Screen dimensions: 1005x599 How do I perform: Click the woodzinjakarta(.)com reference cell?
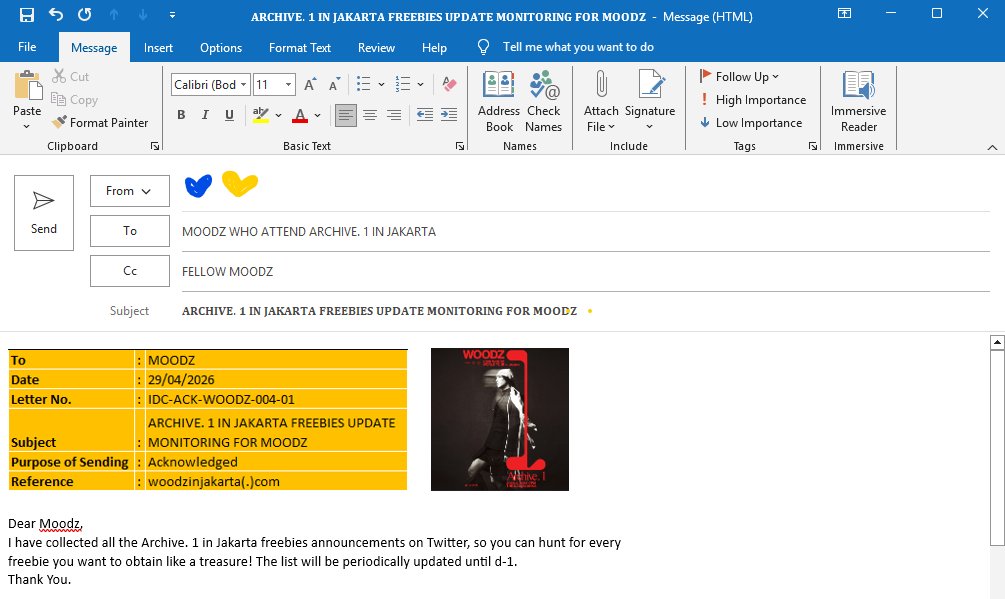click(x=276, y=481)
